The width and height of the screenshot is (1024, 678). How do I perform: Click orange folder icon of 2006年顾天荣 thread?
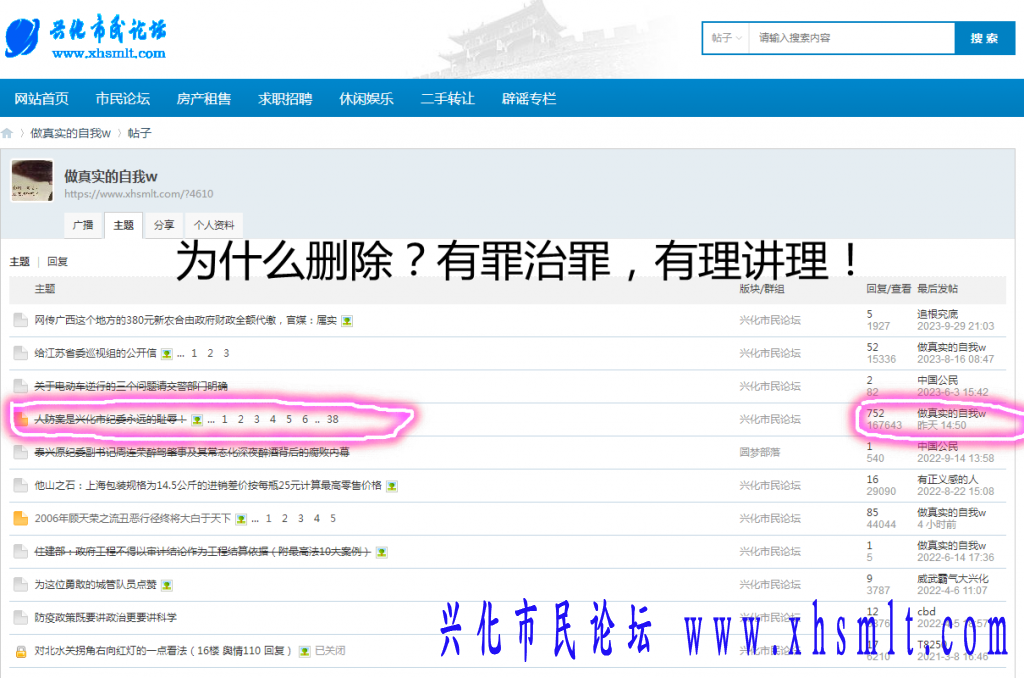click(x=21, y=519)
